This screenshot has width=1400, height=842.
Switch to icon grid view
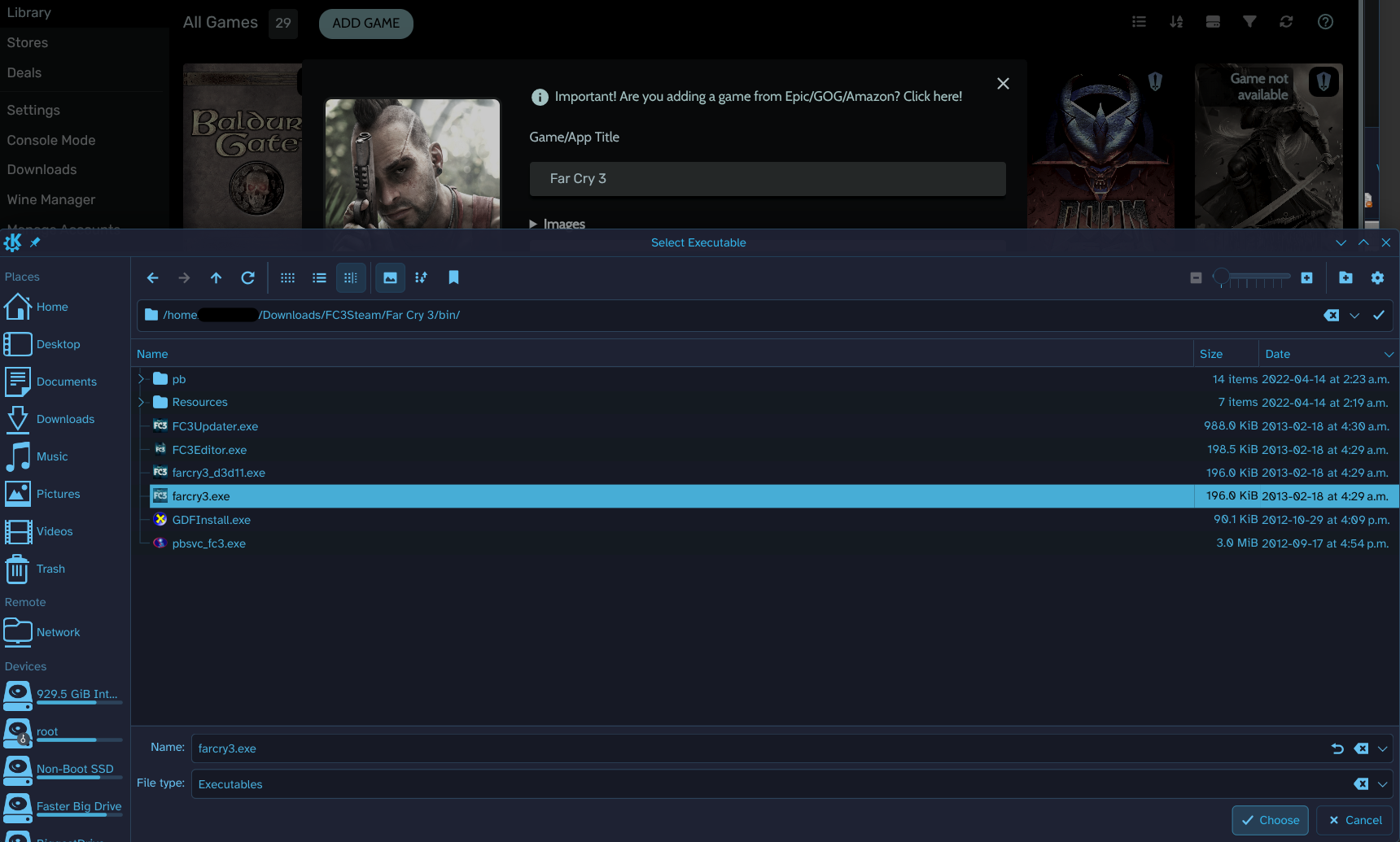(x=287, y=278)
